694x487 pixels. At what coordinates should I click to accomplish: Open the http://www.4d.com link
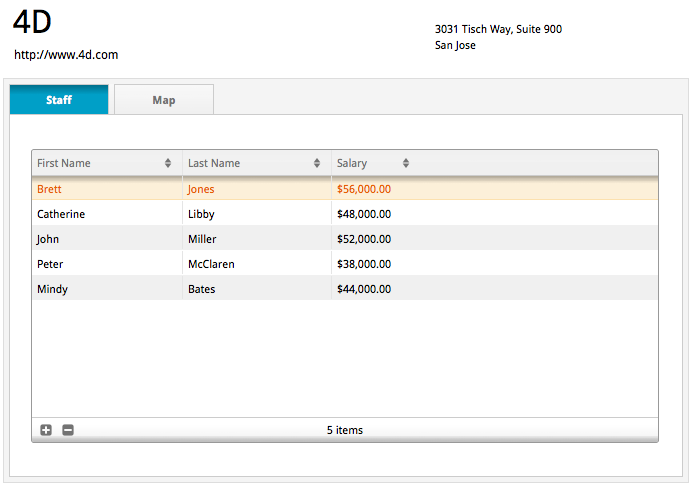(x=66, y=55)
